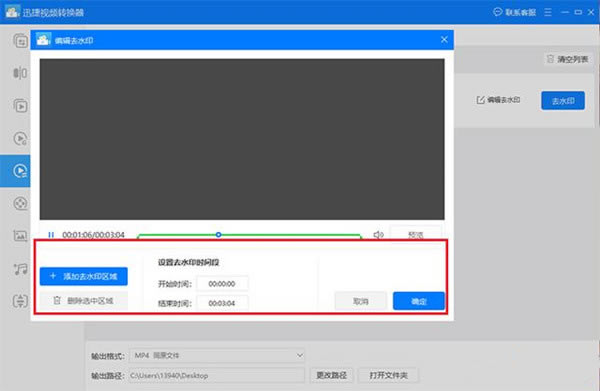Image resolution: width=600 pixels, height=391 pixels.
Task: Click 清空列表 in the main window
Action: click(567, 59)
